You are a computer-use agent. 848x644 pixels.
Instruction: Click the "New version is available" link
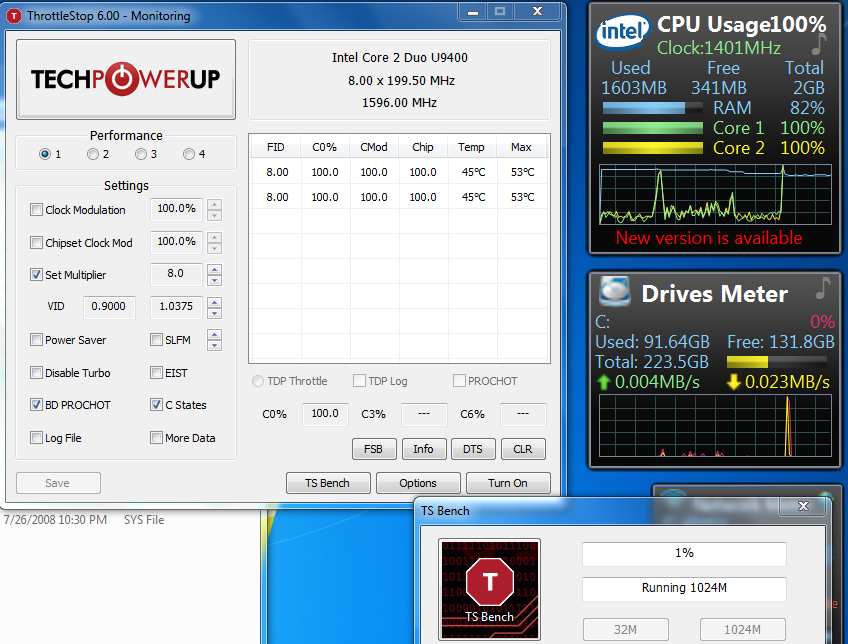pyautogui.click(x=709, y=238)
